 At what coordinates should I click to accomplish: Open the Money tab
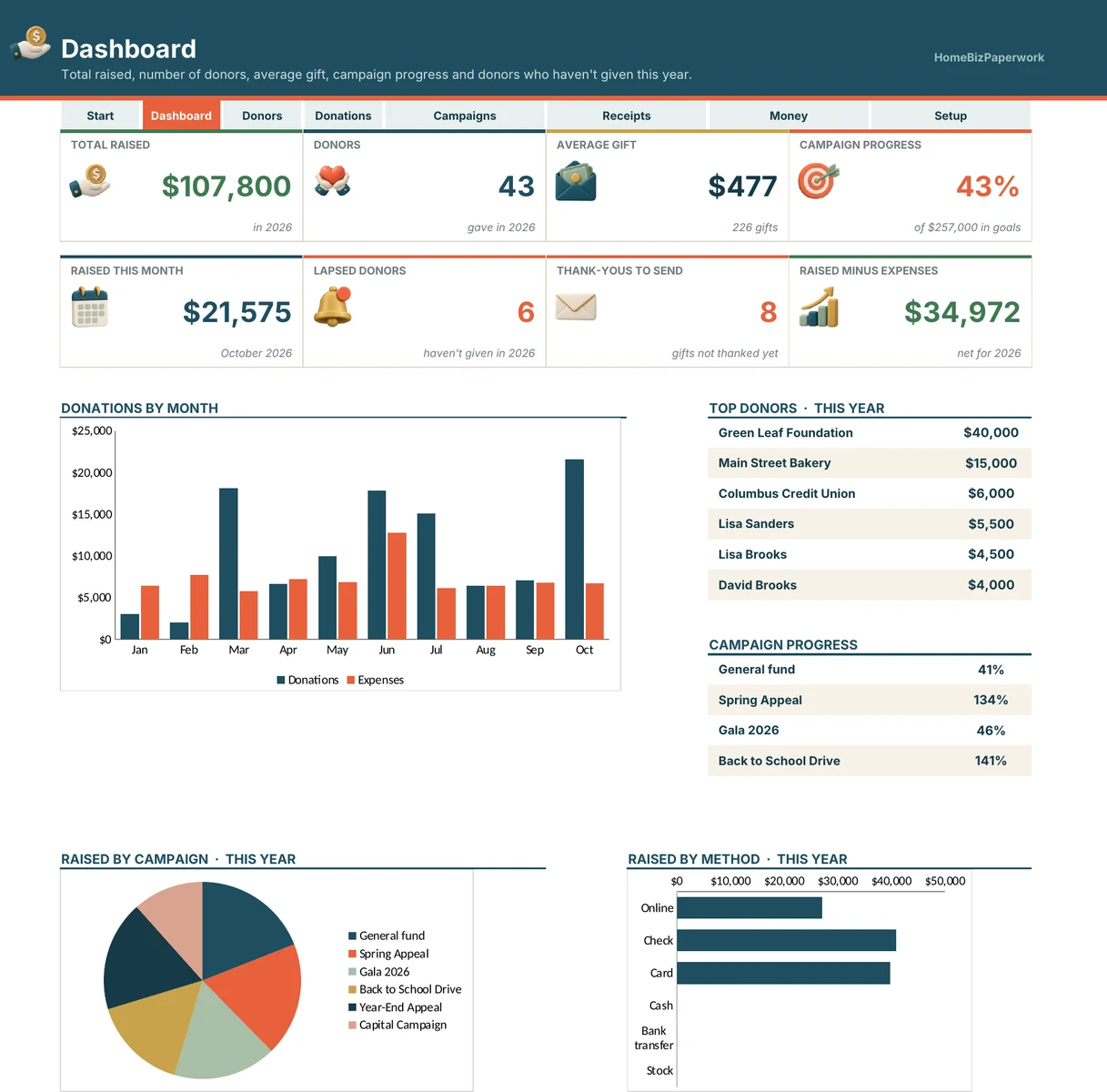point(789,116)
